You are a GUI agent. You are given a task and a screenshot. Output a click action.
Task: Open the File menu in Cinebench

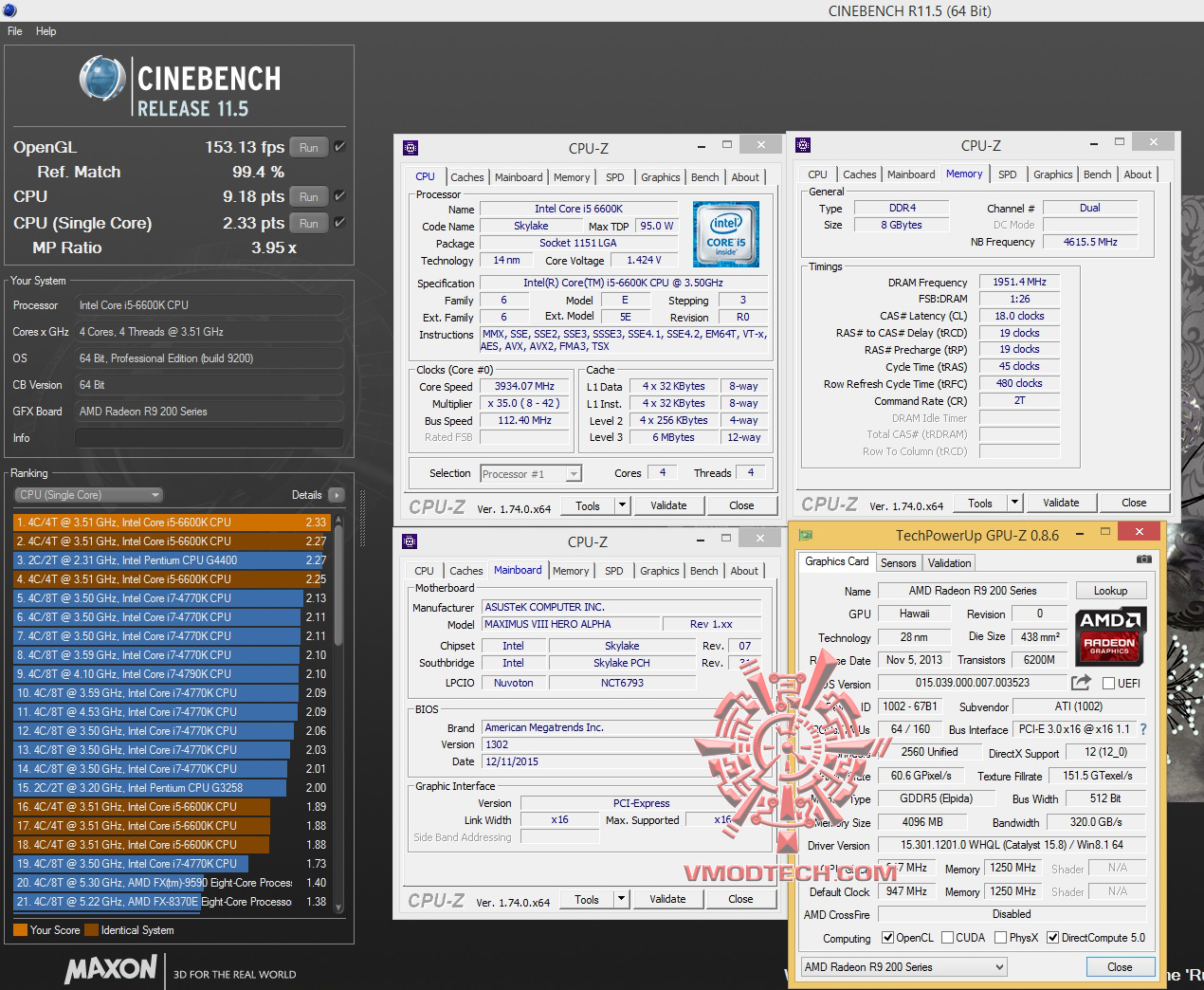click(15, 31)
